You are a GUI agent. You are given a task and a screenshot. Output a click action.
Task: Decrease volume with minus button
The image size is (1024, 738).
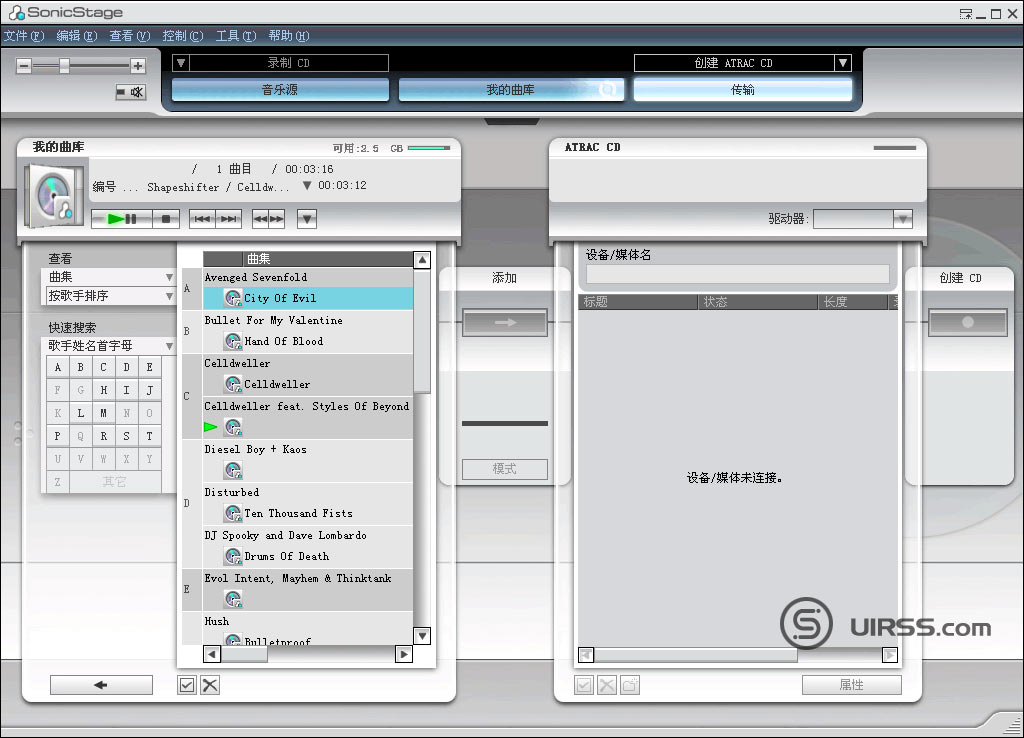(x=24, y=65)
